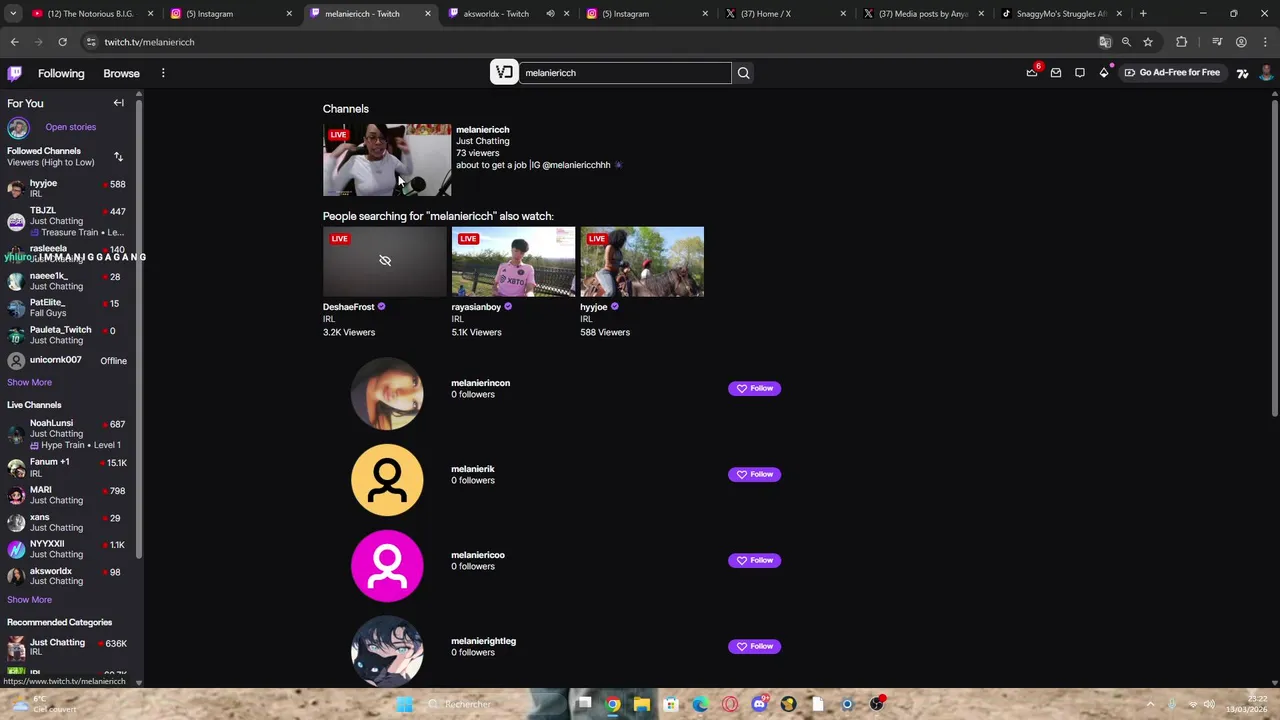
Task: Open the Whispers chat bubble icon
Action: (1080, 72)
